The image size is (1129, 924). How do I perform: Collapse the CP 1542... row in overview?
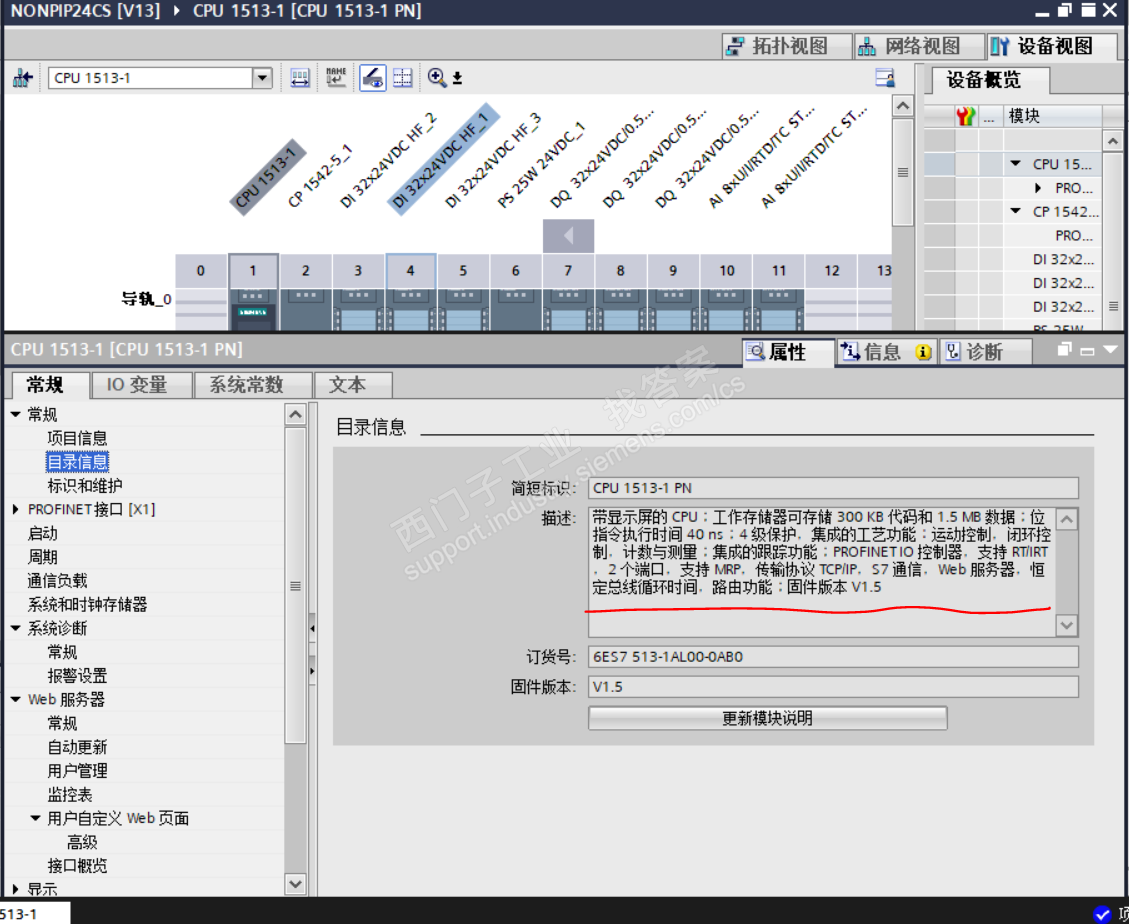(1016, 211)
